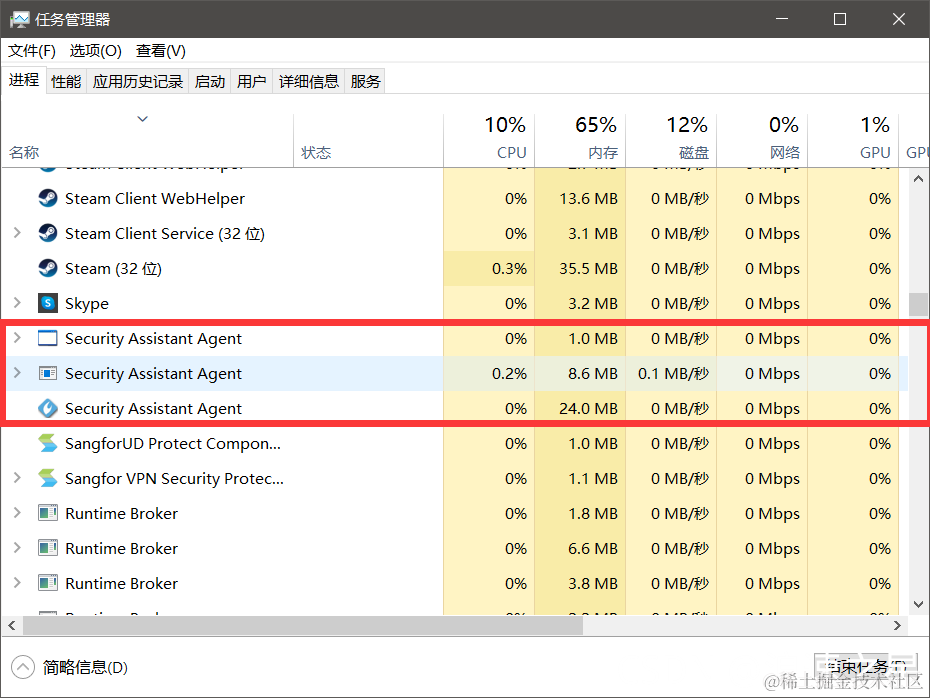Viewport: 930px width, 698px height.
Task: Click the Skype process icon
Action: coord(47,303)
